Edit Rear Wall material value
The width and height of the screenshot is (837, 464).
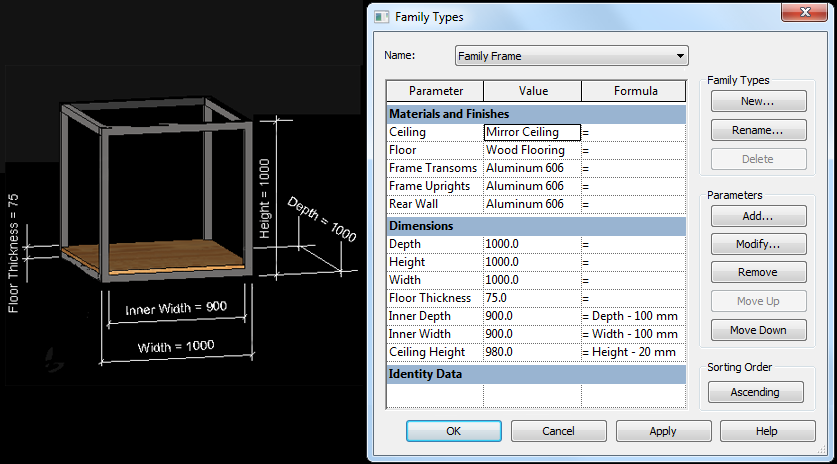(532, 204)
